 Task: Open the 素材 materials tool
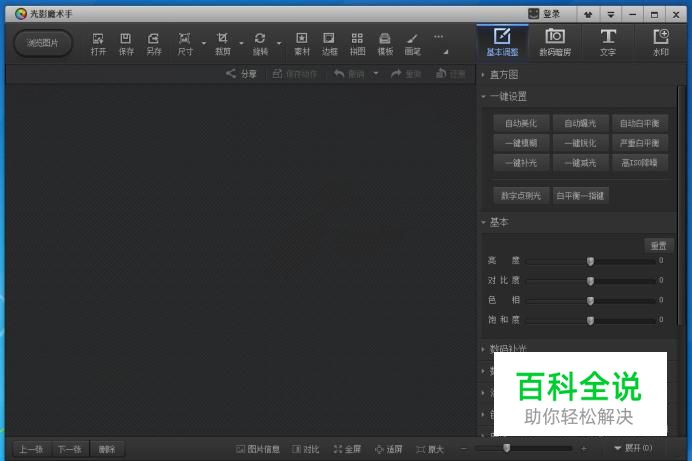pos(302,44)
